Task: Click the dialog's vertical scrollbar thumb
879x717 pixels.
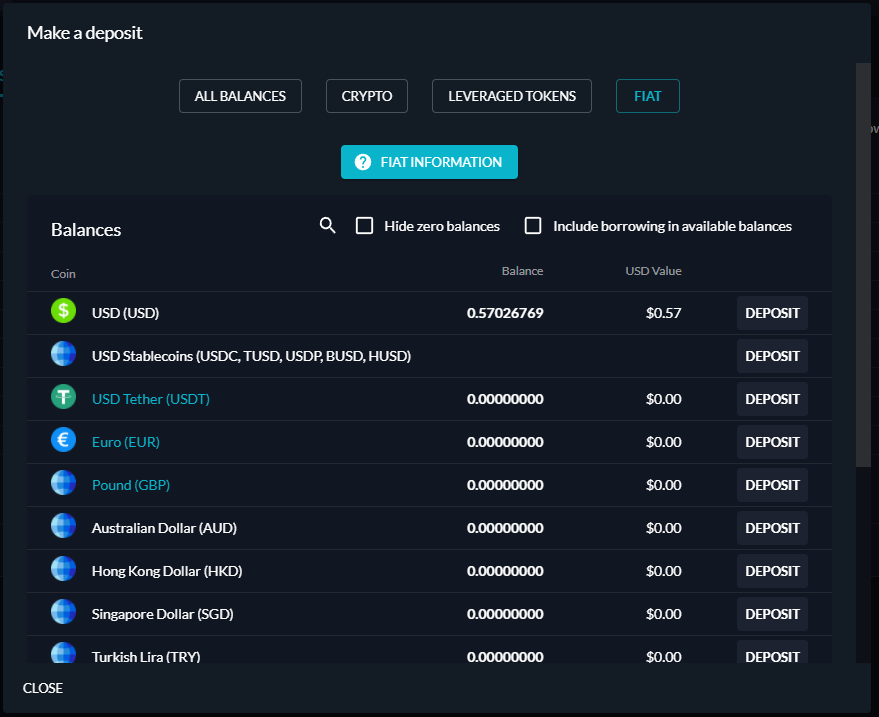Action: click(863, 265)
